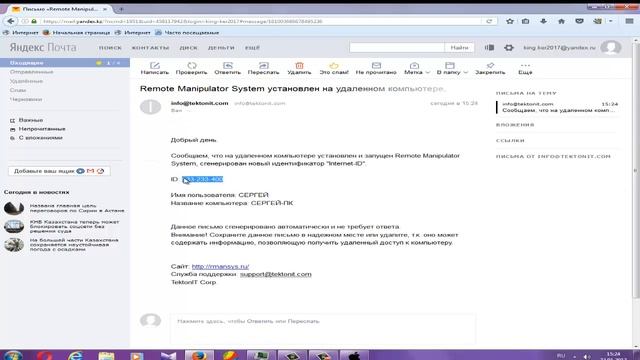Open Firefox hamburger menu
The image size is (640, 360).
point(629,21)
